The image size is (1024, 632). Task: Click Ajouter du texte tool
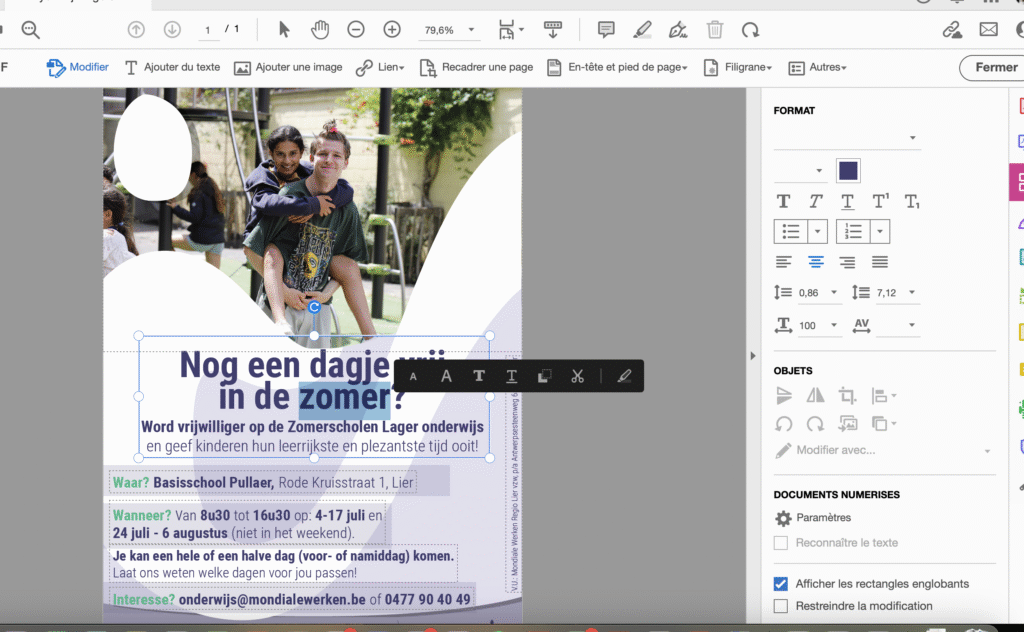tap(172, 68)
